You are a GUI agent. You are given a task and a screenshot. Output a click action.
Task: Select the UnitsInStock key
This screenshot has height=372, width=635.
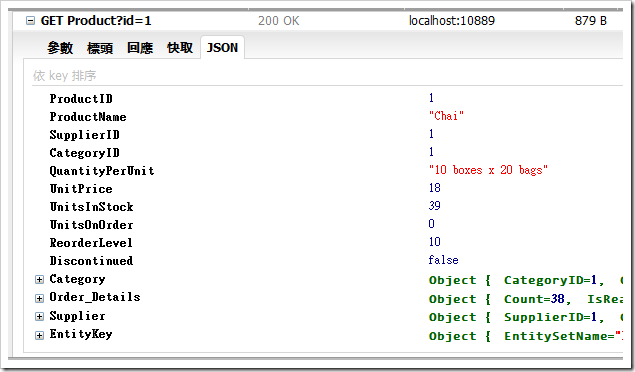click(92, 207)
